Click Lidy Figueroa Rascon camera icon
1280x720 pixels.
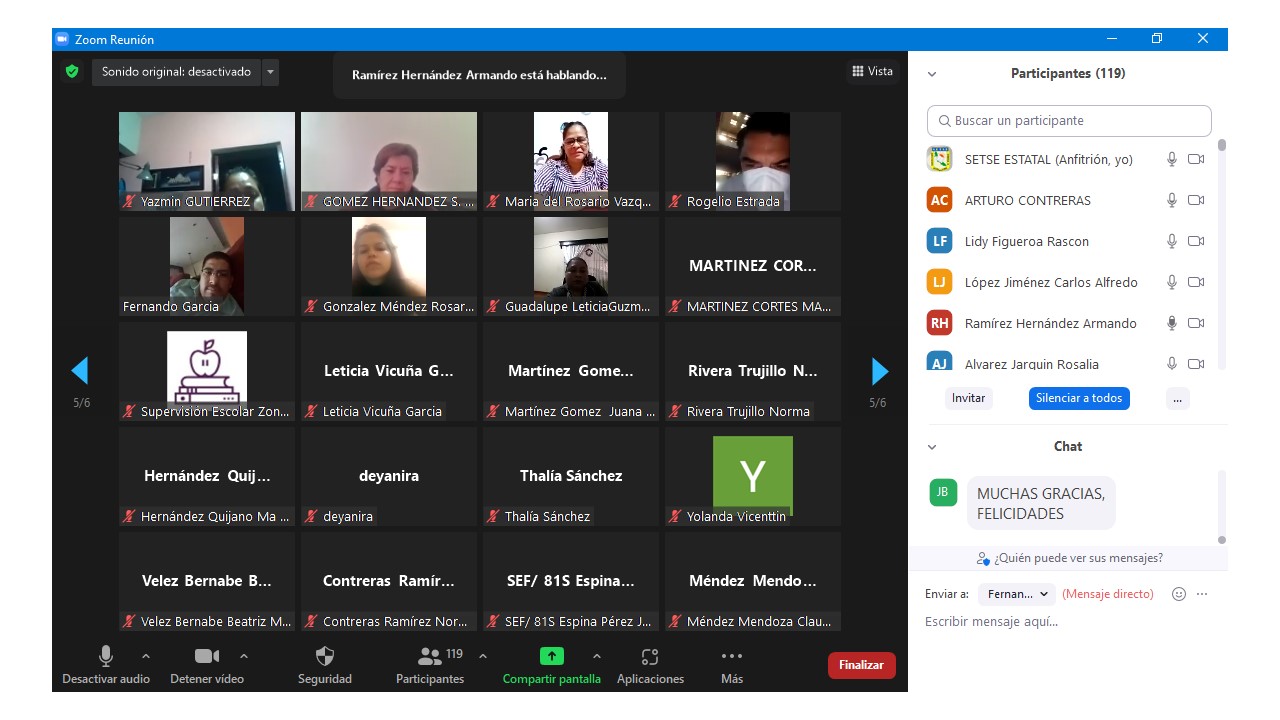pyautogui.click(x=1196, y=241)
